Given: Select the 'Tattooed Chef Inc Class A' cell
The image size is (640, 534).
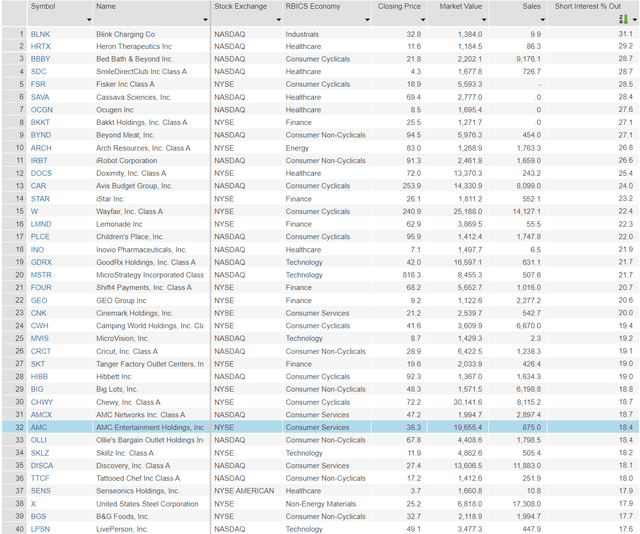Looking at the screenshot, I should [151, 478].
